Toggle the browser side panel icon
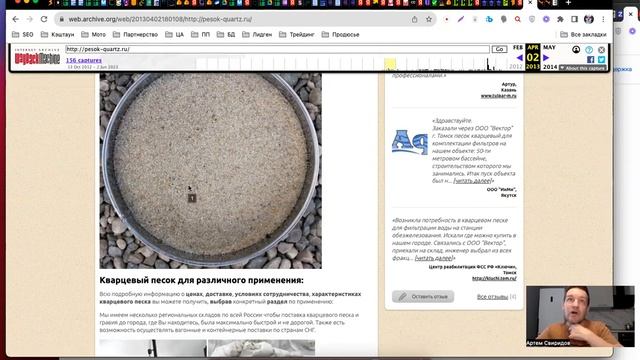 coord(574,19)
